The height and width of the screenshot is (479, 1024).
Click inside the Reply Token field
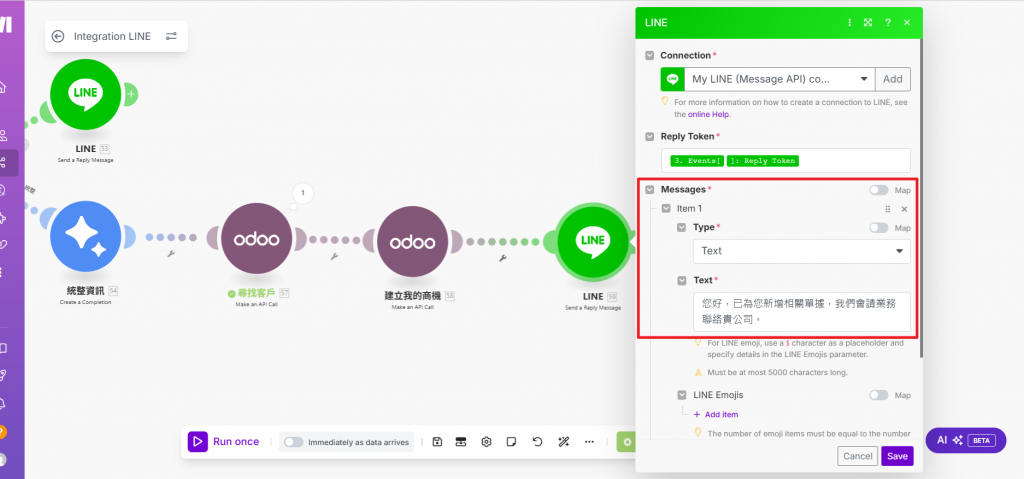click(786, 161)
